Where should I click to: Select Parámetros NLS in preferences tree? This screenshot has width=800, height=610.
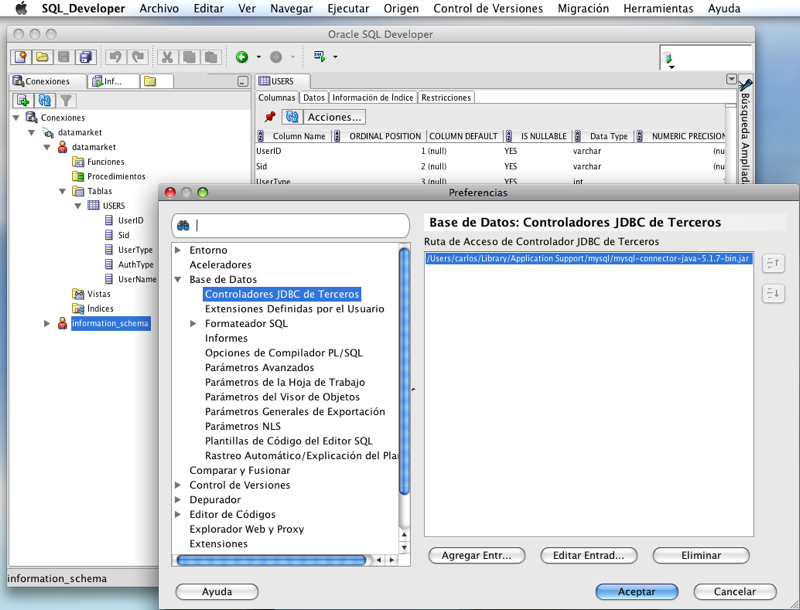coord(243,426)
